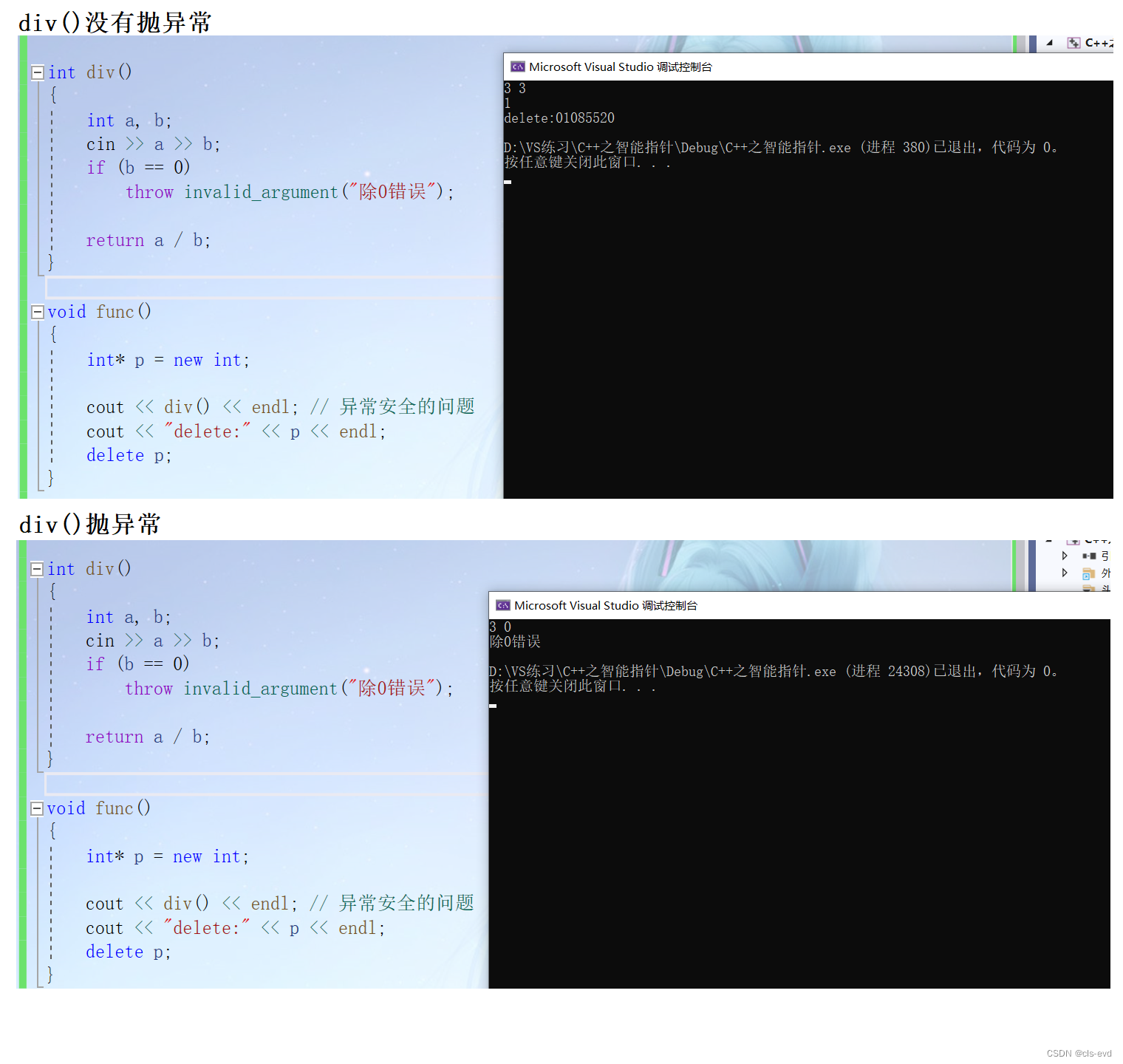The height and width of the screenshot is (1064, 1123).
Task: Click the '3 0' input line in bottom console
Action: point(500,627)
